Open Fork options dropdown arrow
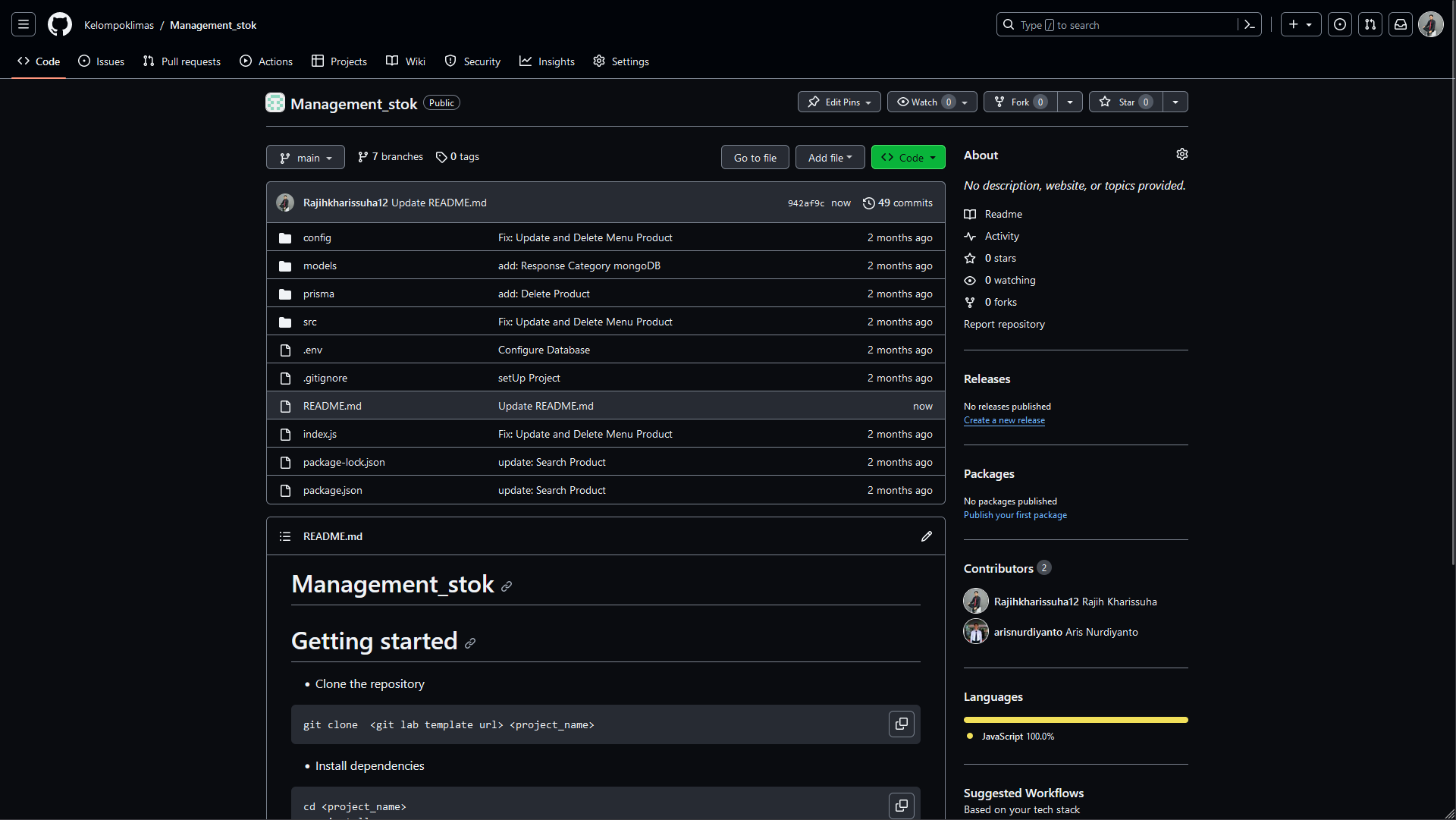The height and width of the screenshot is (820, 1456). tap(1069, 102)
